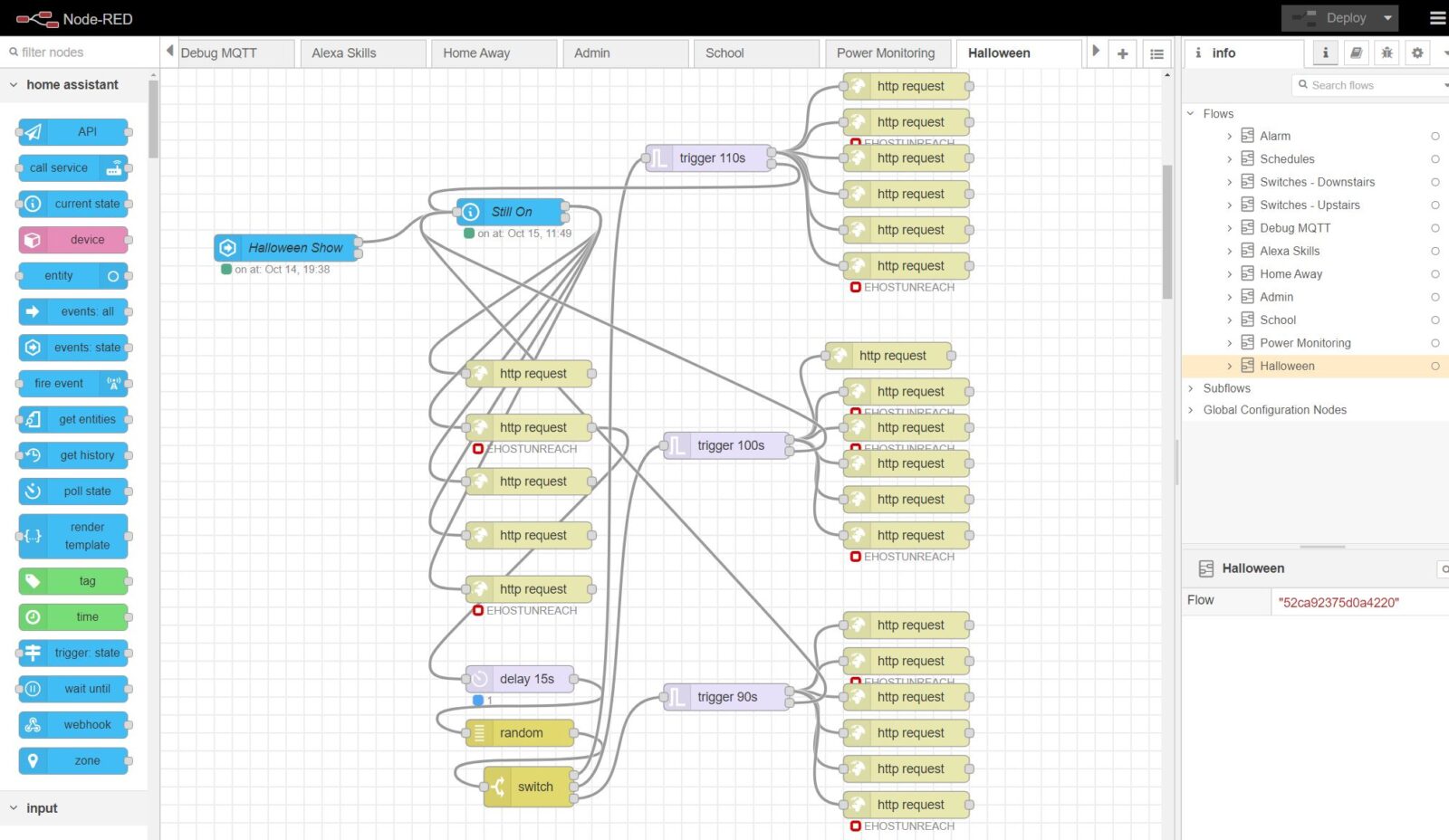Switch to the "Power Monitoring" flow tab
The height and width of the screenshot is (840, 1449).
[x=887, y=52]
